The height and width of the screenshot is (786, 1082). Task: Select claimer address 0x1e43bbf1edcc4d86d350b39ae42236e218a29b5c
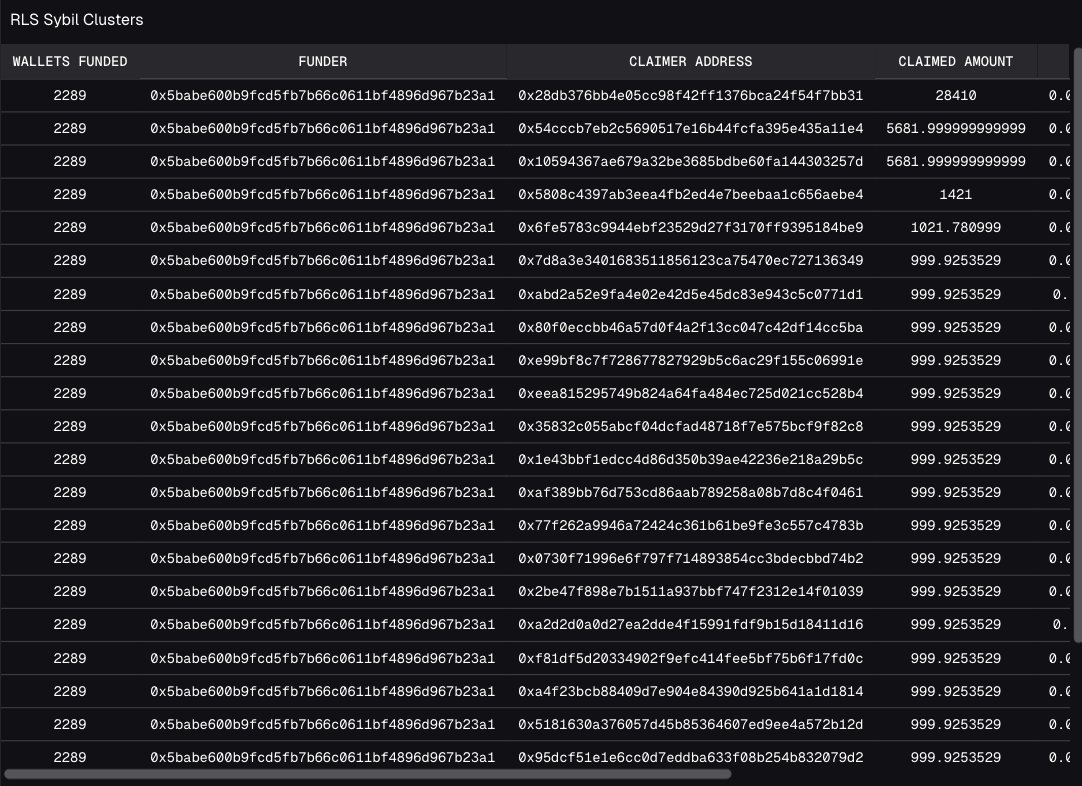coord(690,460)
